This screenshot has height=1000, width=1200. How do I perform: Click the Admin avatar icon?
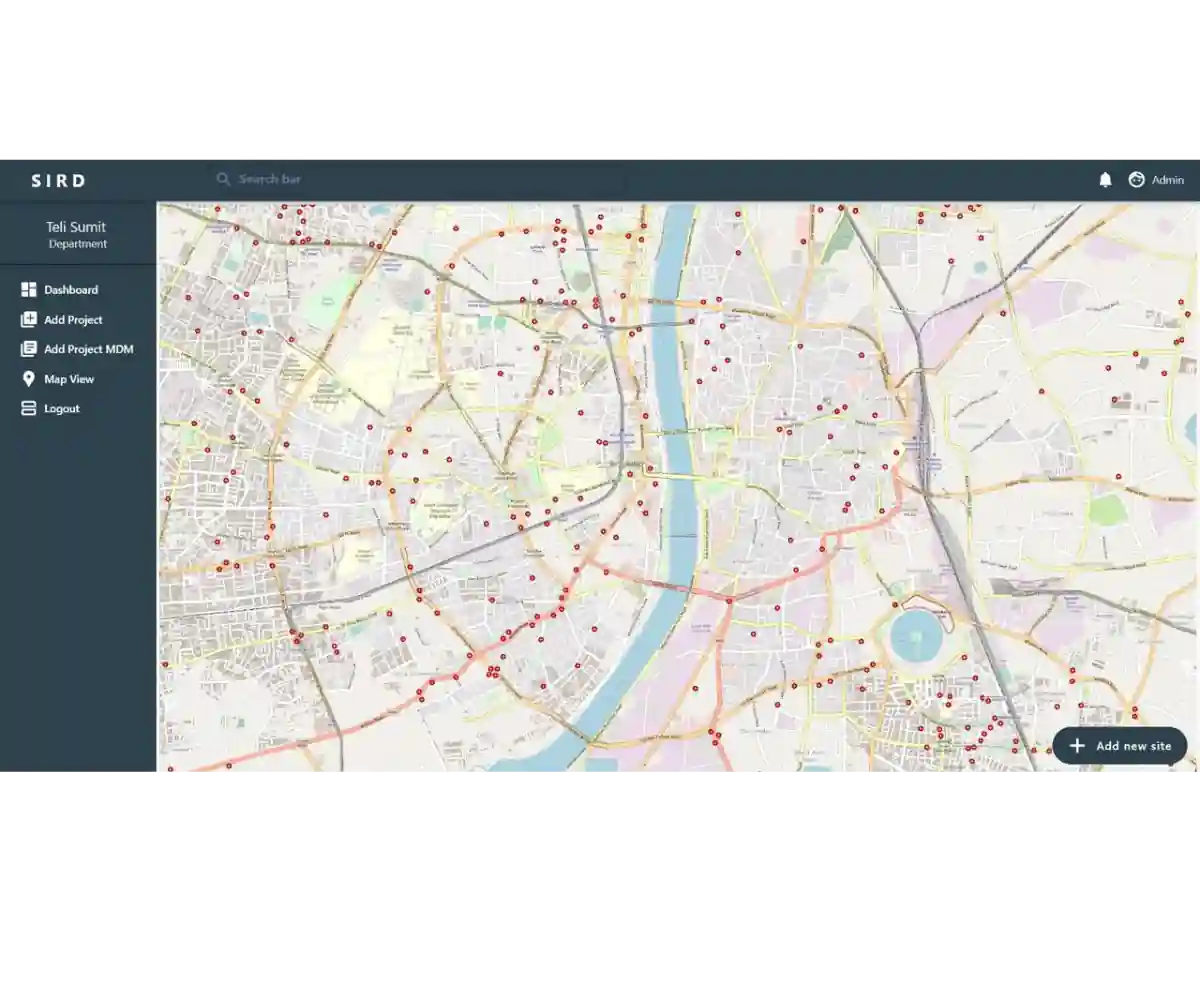(1136, 180)
